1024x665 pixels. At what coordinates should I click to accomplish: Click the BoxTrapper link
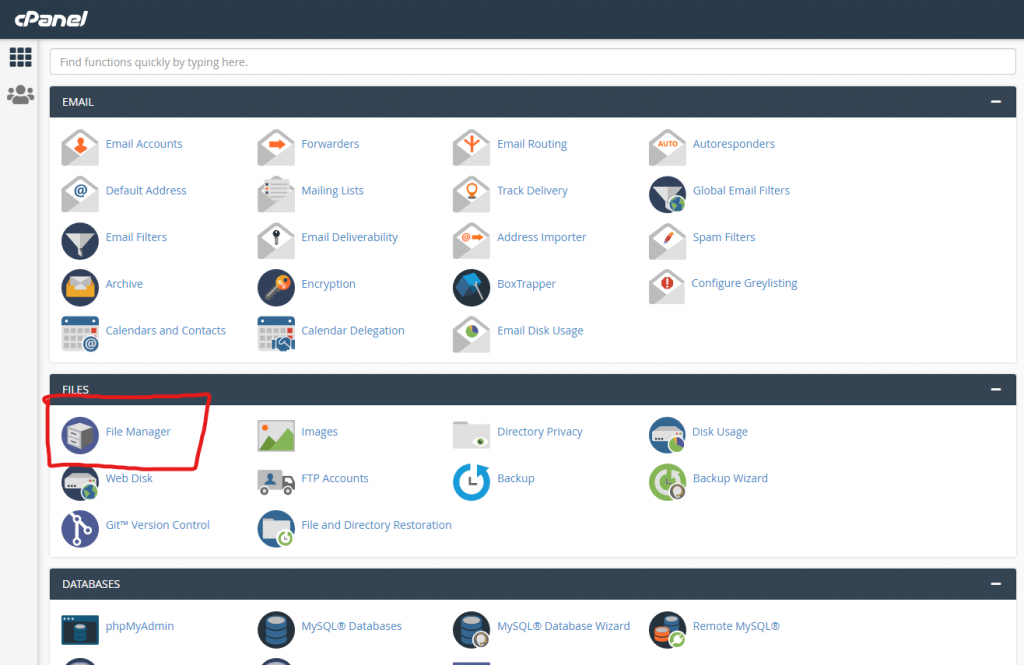point(526,284)
